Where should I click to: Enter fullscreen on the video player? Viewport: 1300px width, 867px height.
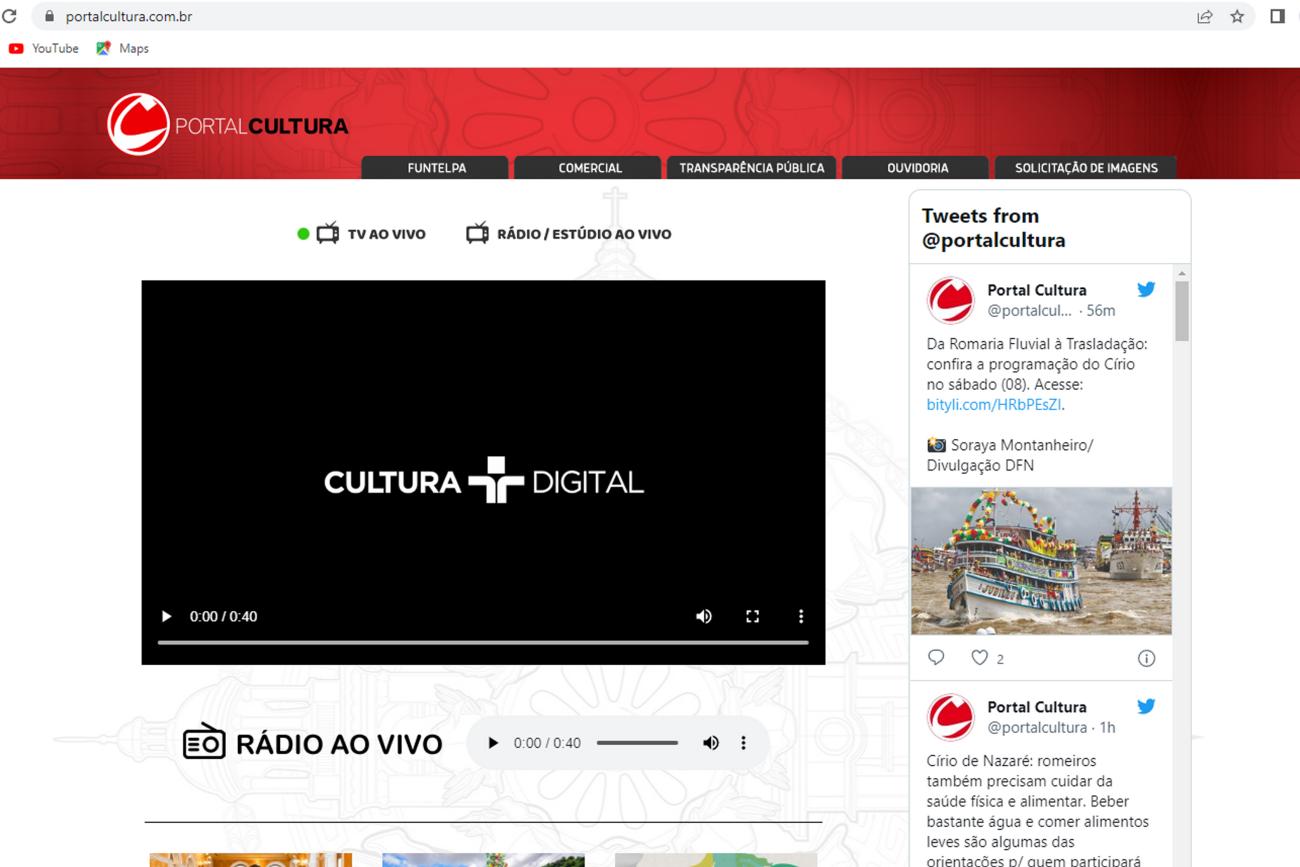[753, 616]
